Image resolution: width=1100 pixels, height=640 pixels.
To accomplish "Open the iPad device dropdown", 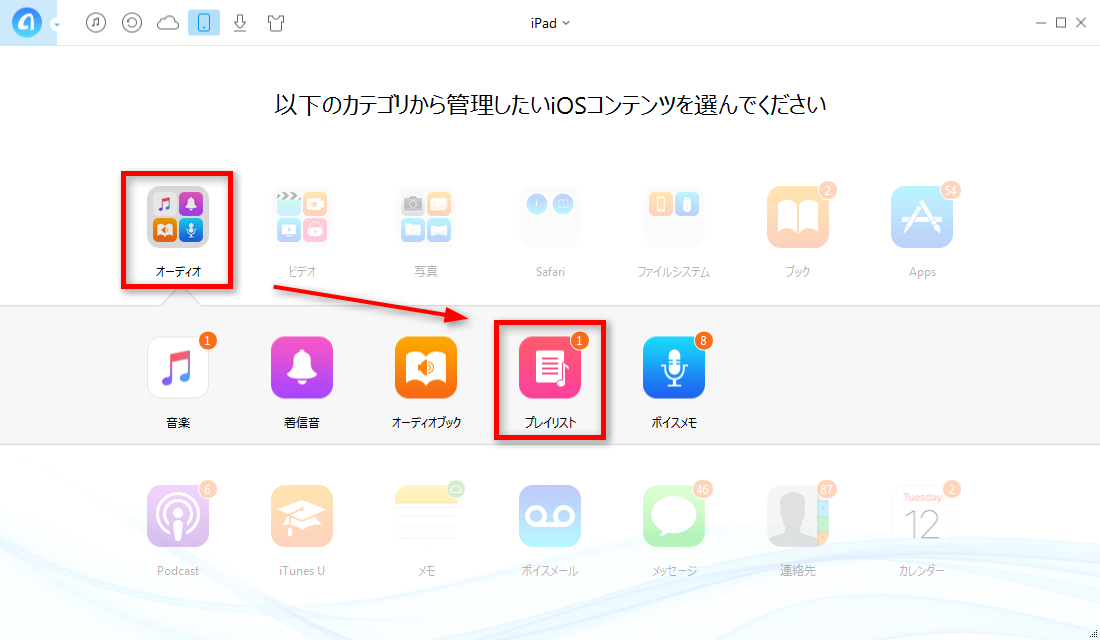I will click(550, 23).
